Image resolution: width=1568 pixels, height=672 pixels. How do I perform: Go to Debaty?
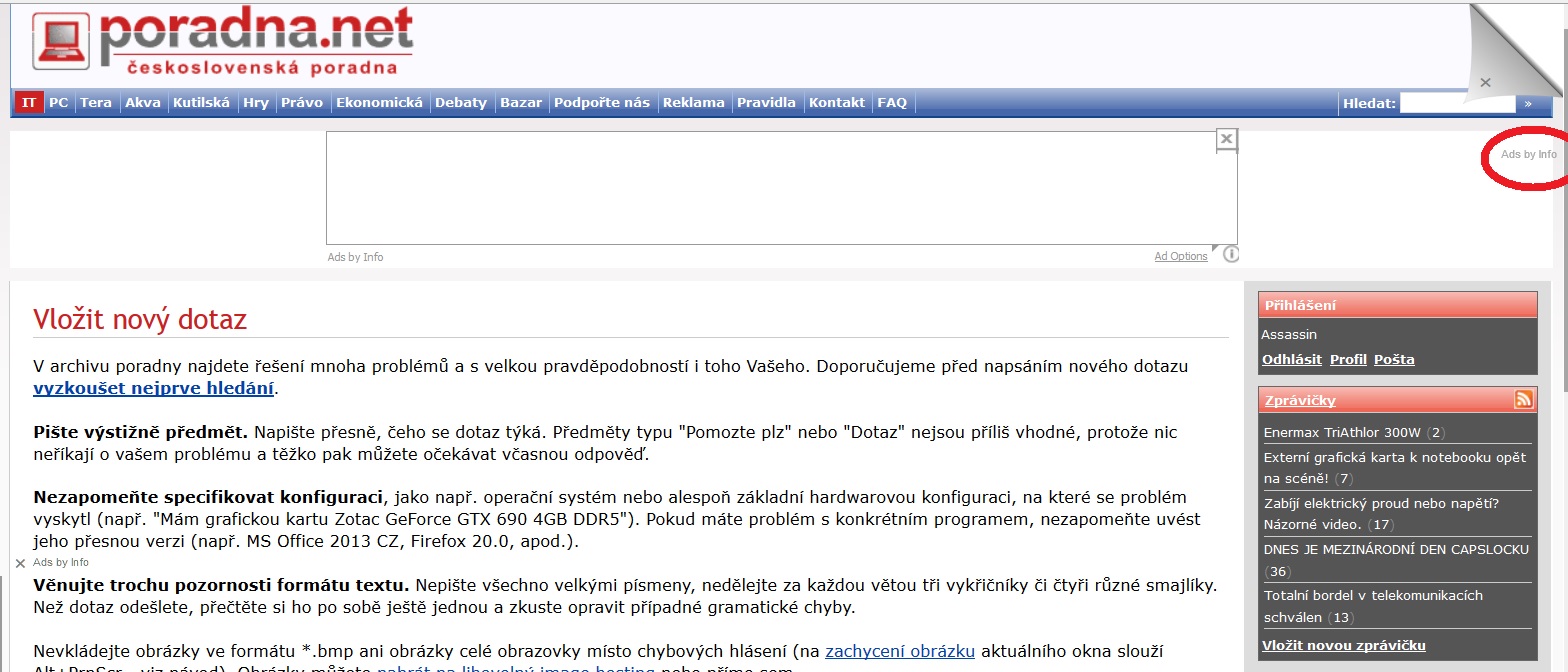(x=461, y=102)
